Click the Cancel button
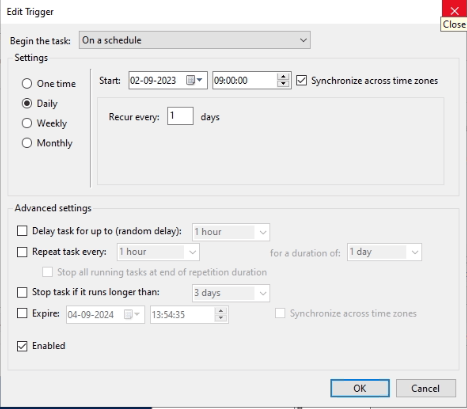Image resolution: width=467 pixels, height=409 pixels. coord(426,388)
